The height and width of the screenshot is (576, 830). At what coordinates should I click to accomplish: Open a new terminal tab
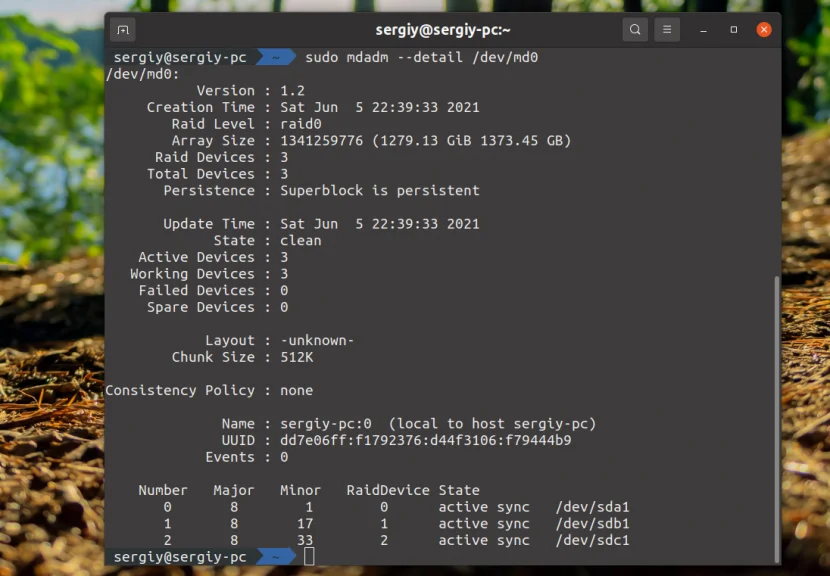[123, 29]
